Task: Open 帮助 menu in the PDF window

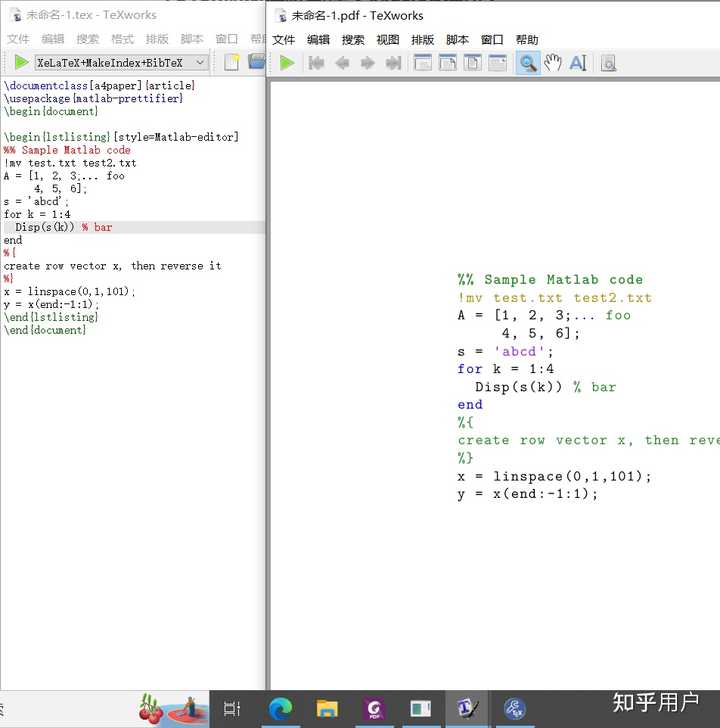Action: click(527, 40)
